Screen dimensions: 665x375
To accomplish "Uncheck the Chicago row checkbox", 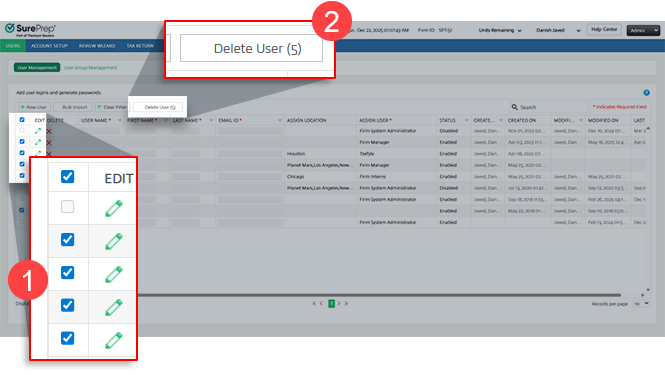I will [22, 175].
